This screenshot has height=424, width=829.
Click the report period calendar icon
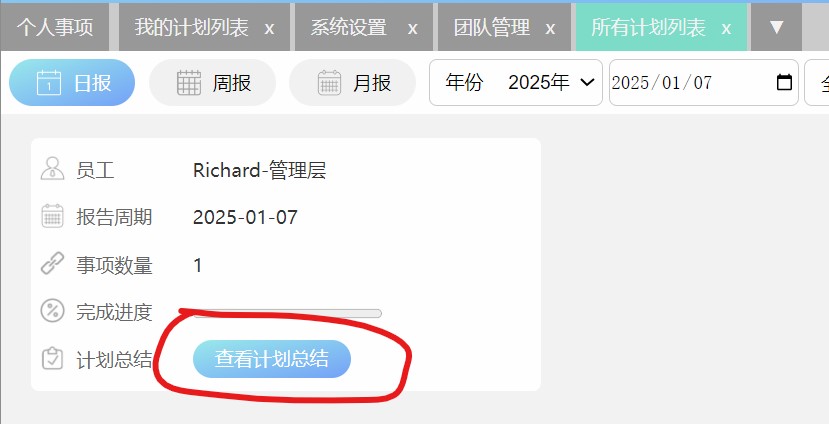(x=52, y=216)
